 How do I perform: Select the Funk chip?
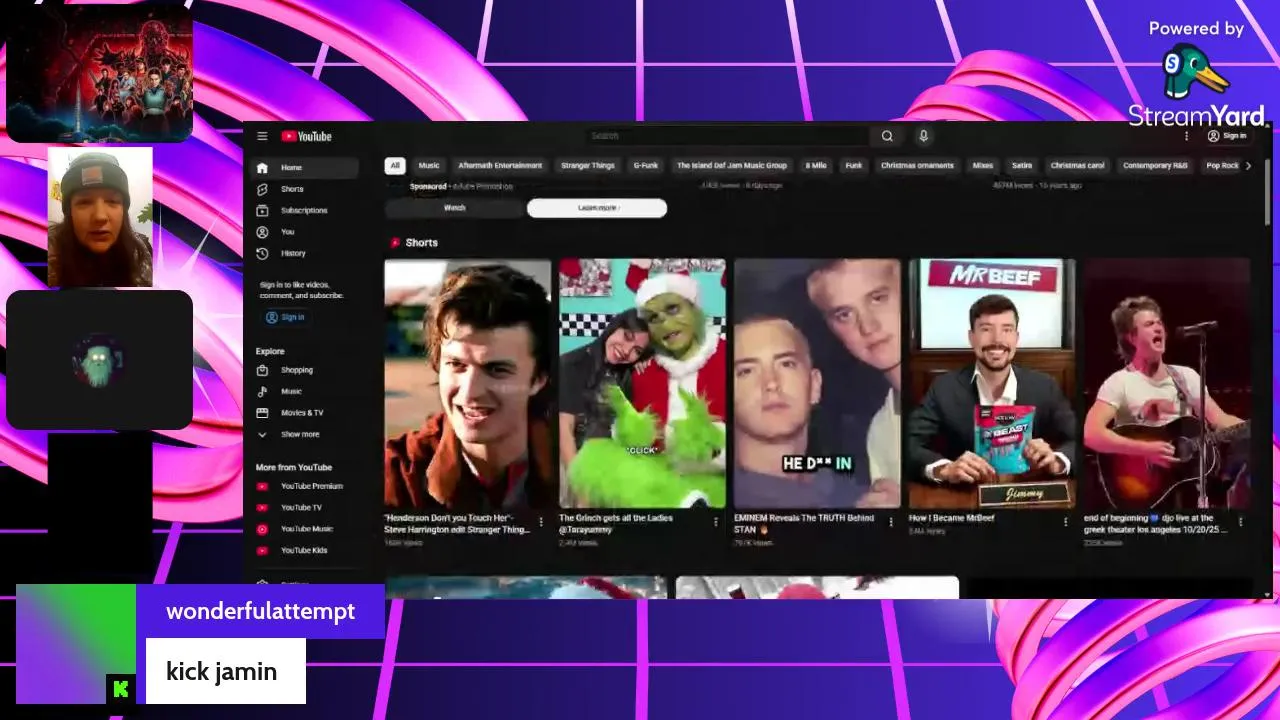(x=854, y=165)
